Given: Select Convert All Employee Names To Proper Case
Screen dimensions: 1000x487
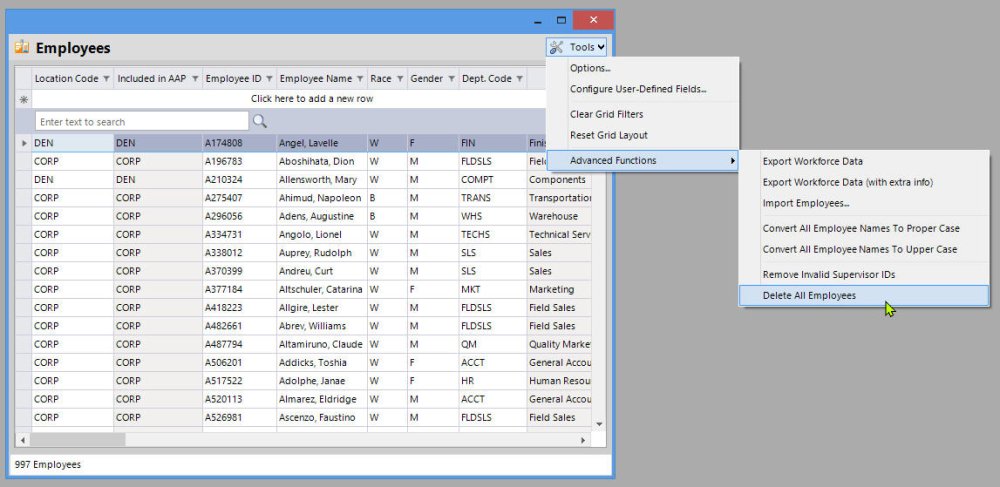Looking at the screenshot, I should tap(861, 228).
